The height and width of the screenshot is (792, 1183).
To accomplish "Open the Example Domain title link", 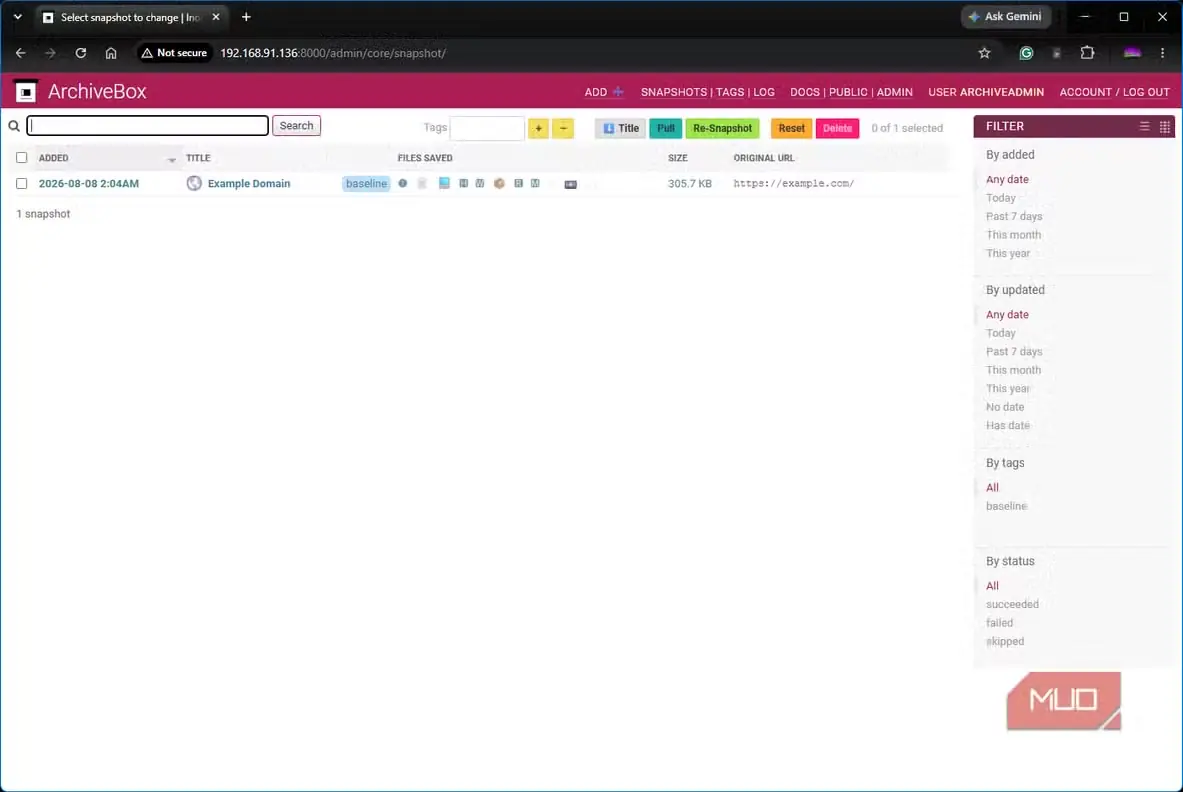I will (x=249, y=183).
